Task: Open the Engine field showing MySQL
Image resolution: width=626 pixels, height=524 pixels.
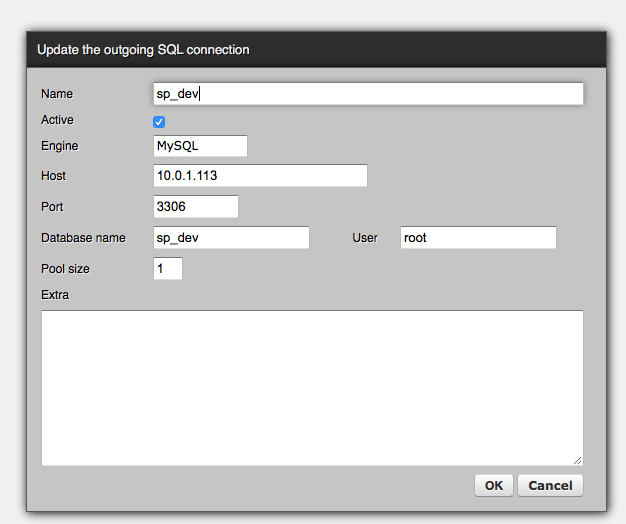Action: coord(199,146)
